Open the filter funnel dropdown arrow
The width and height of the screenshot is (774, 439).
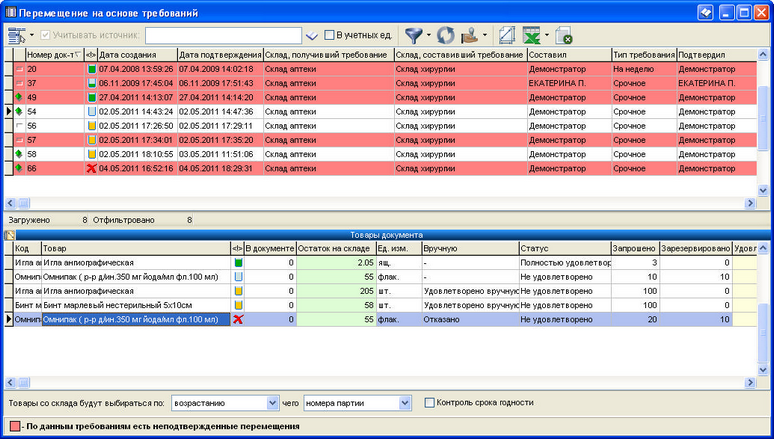click(x=428, y=35)
